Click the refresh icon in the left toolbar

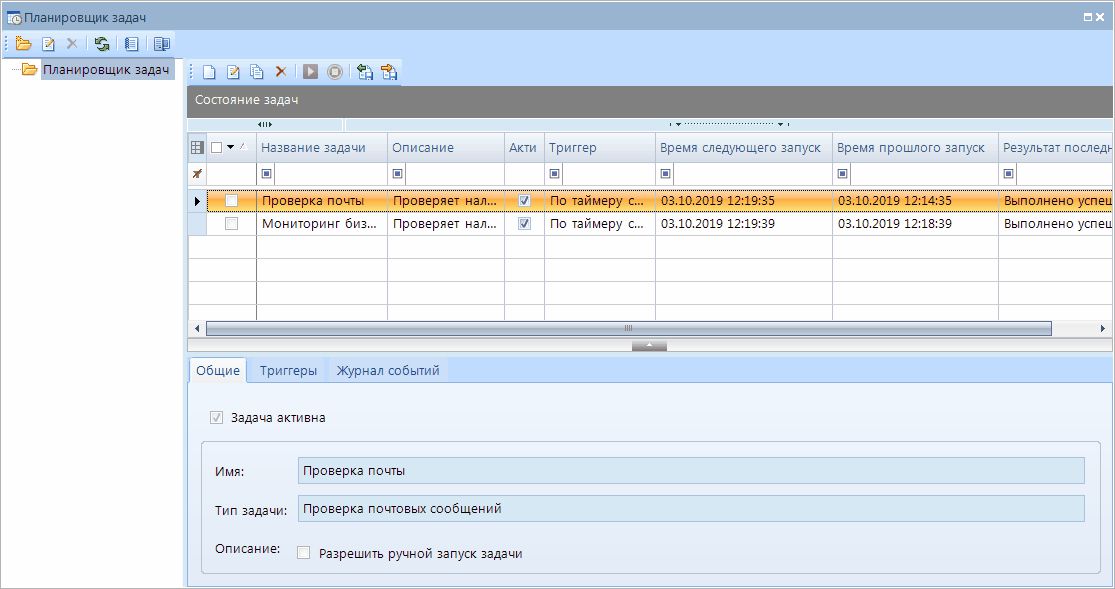(x=101, y=43)
